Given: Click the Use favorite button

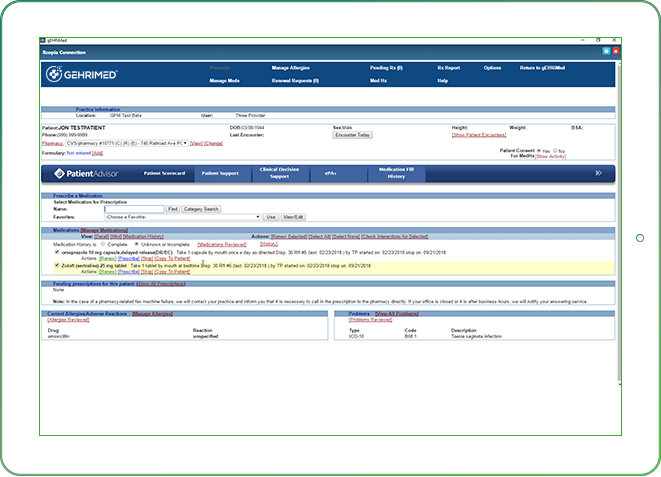Looking at the screenshot, I should tap(271, 217).
